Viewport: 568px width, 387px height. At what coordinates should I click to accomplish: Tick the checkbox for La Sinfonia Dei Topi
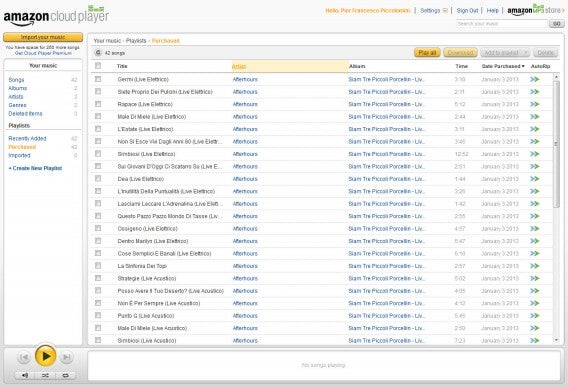click(98, 266)
